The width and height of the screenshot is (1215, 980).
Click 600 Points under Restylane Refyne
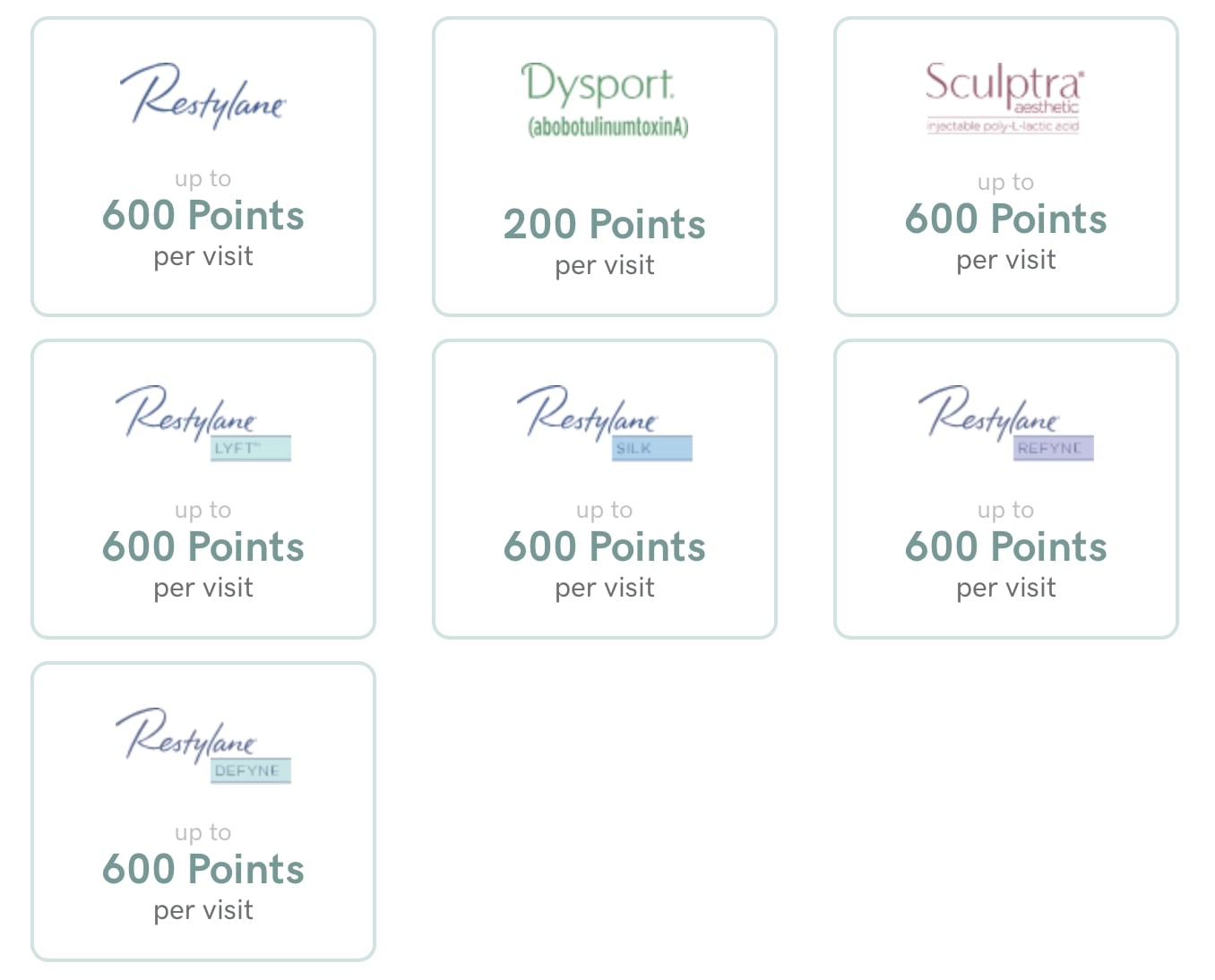[x=1006, y=546]
